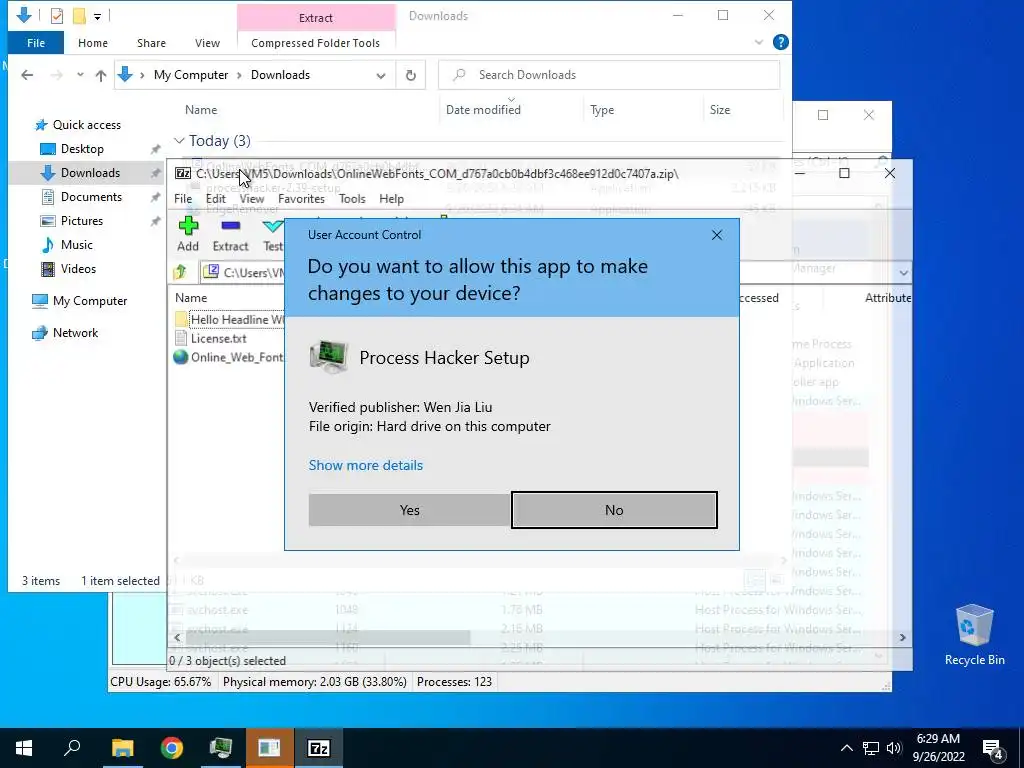Refresh the Downloads folder
The image size is (1024, 768).
[411, 75]
